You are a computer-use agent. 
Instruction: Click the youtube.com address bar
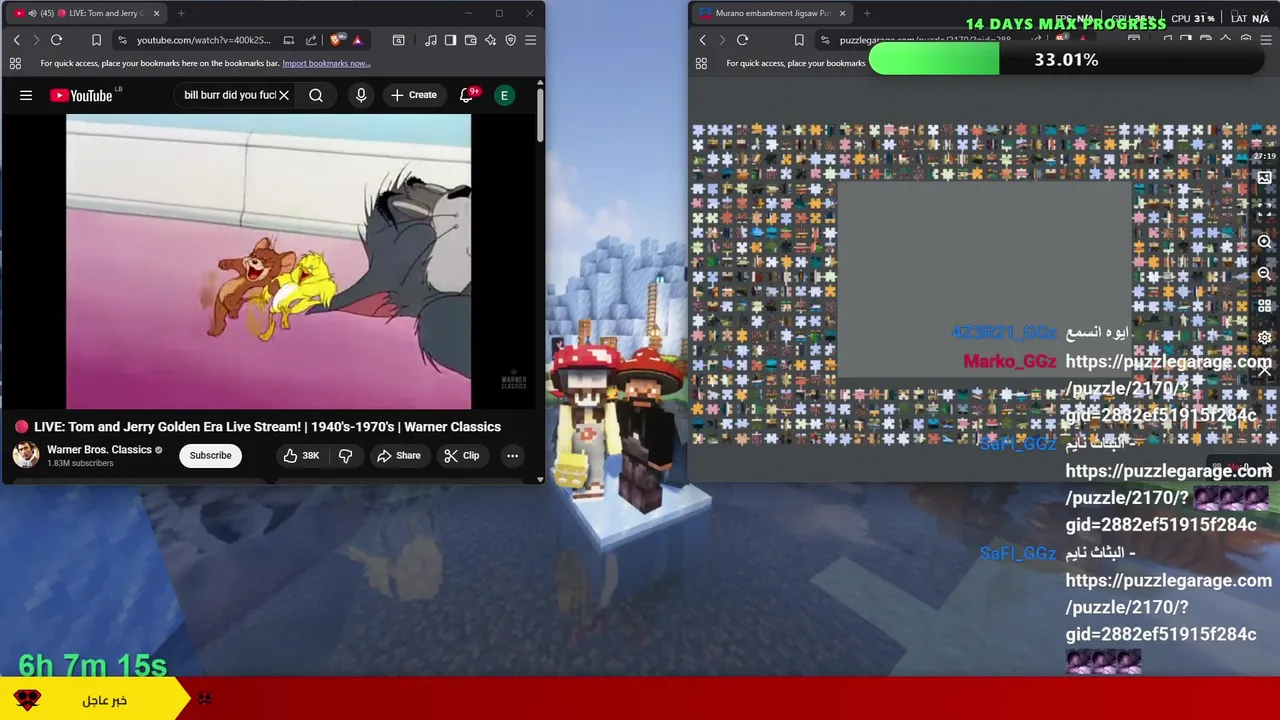tap(203, 40)
